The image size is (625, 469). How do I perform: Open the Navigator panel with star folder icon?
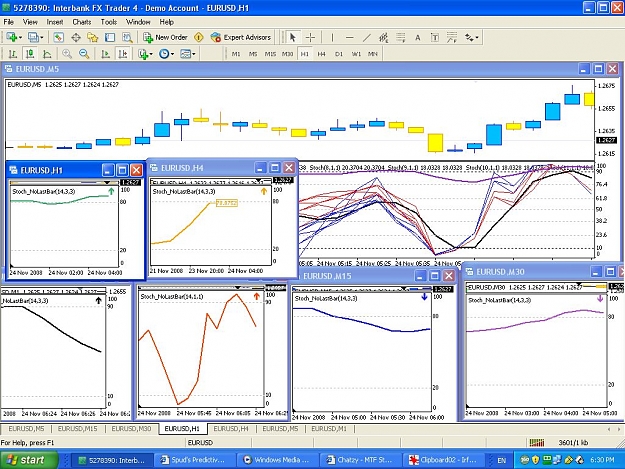pos(93,37)
